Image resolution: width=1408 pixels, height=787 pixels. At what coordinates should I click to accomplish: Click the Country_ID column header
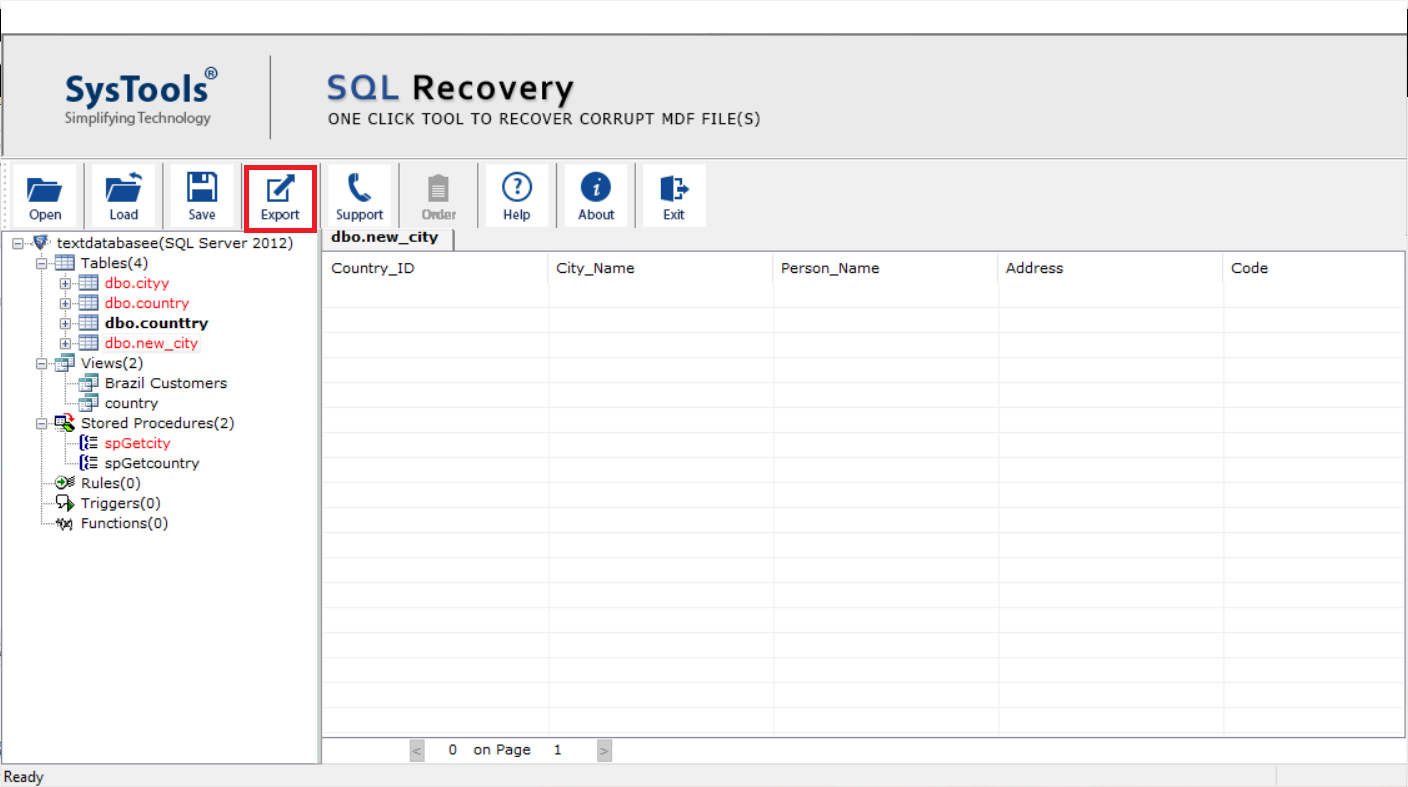tap(373, 268)
